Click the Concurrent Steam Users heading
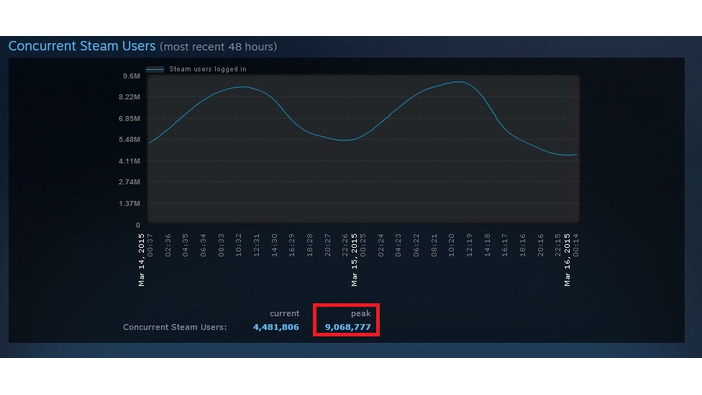 pos(82,46)
